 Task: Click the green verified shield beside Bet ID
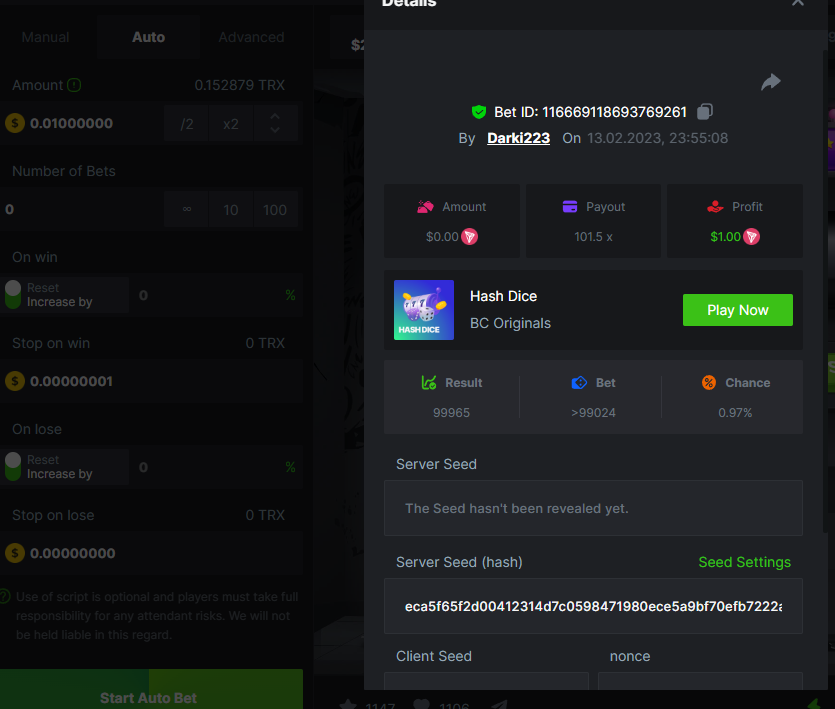(478, 112)
